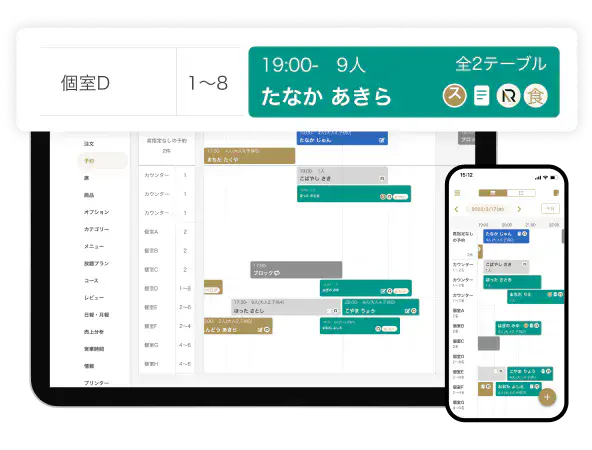The width and height of the screenshot is (592, 450).
Task: Tap the 今日 today button on phone
Action: pyautogui.click(x=550, y=209)
